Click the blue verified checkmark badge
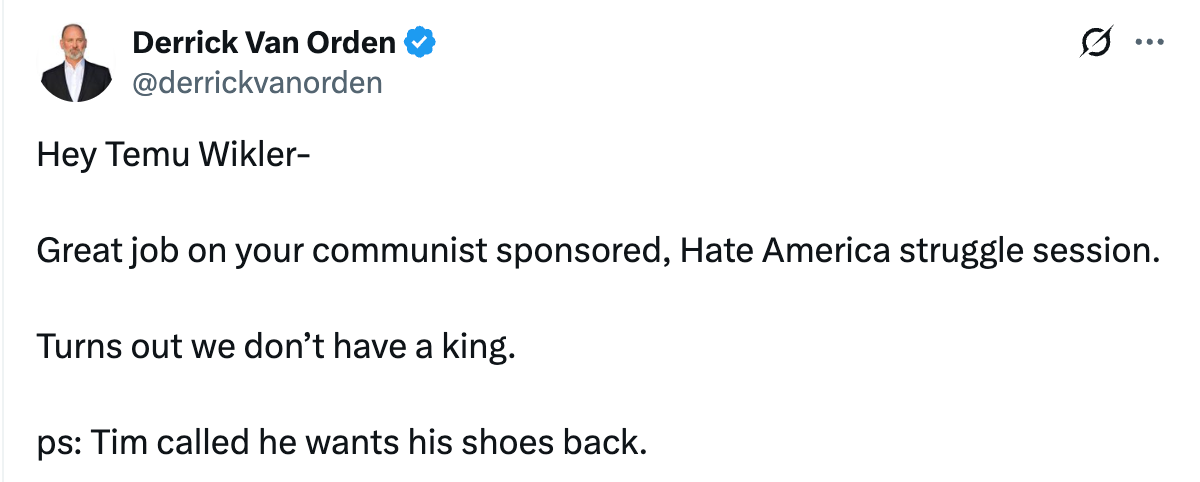 [419, 43]
